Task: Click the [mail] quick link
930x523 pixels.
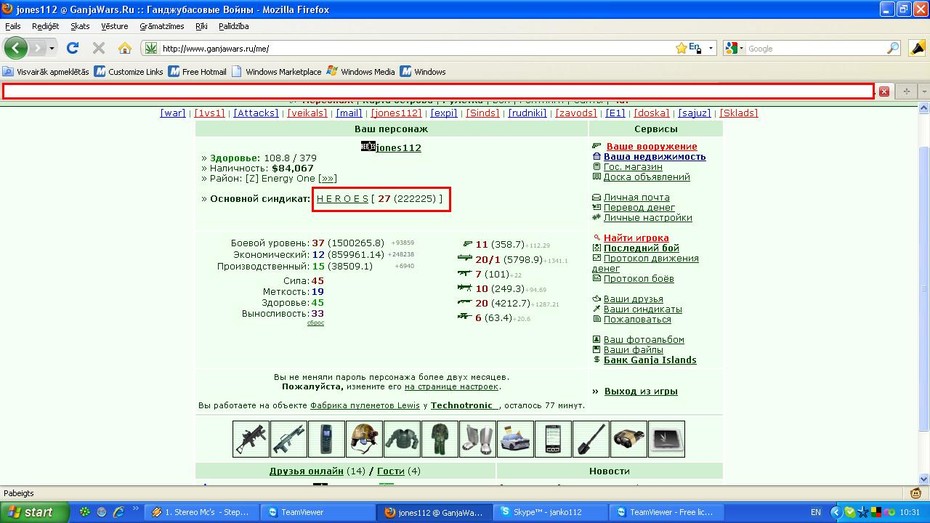Action: click(x=349, y=113)
